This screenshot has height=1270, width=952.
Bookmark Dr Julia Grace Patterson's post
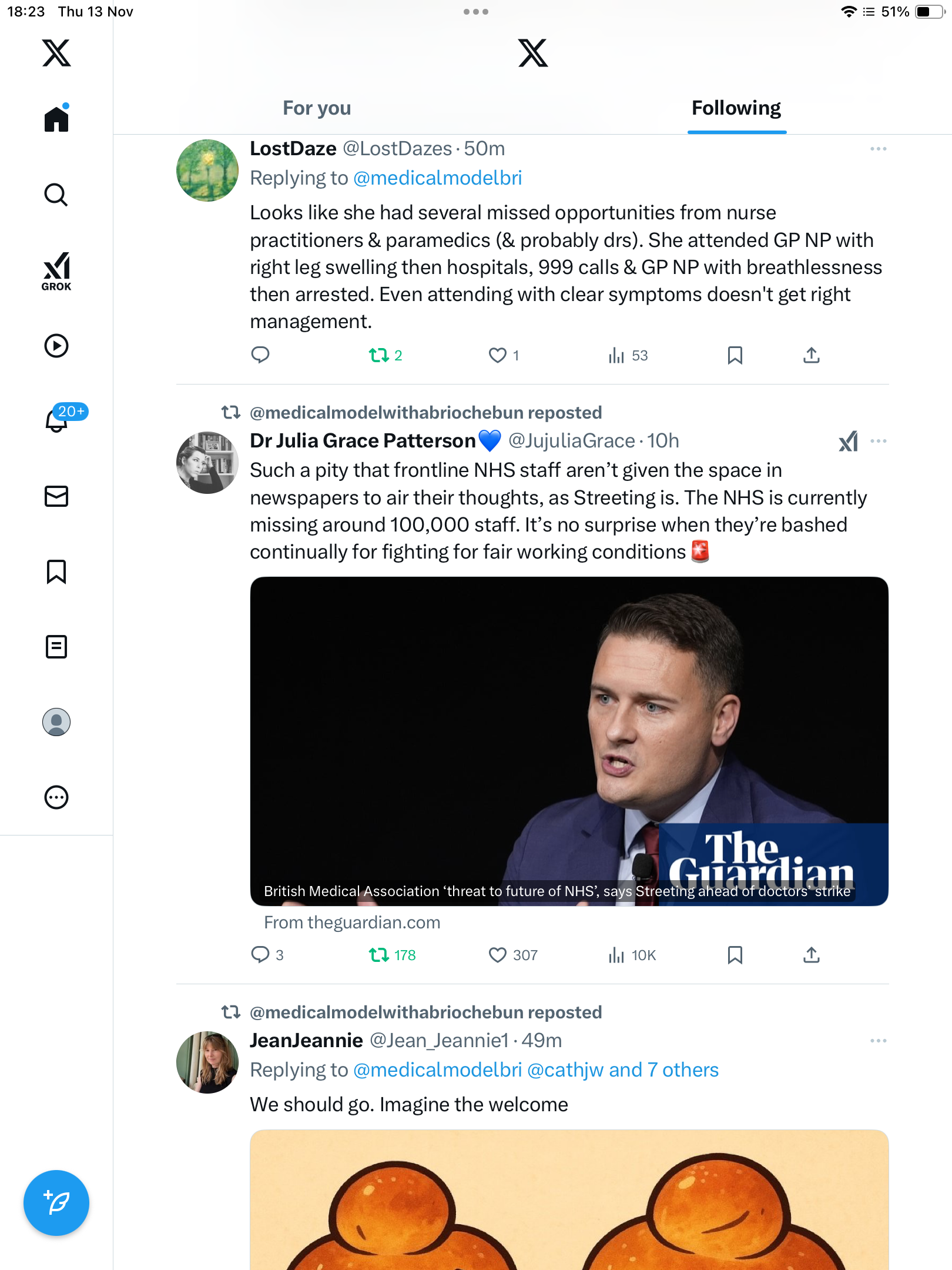click(x=735, y=955)
